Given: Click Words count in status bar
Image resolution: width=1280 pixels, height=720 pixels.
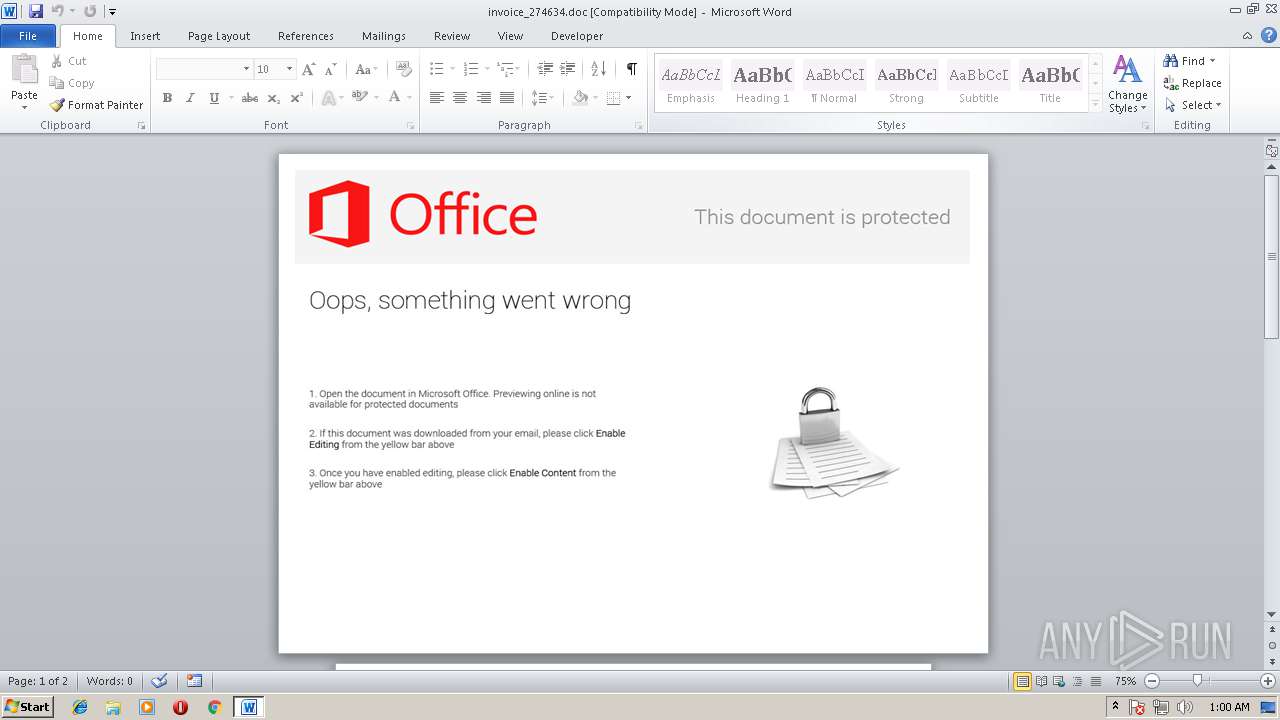Looking at the screenshot, I should 109,681.
